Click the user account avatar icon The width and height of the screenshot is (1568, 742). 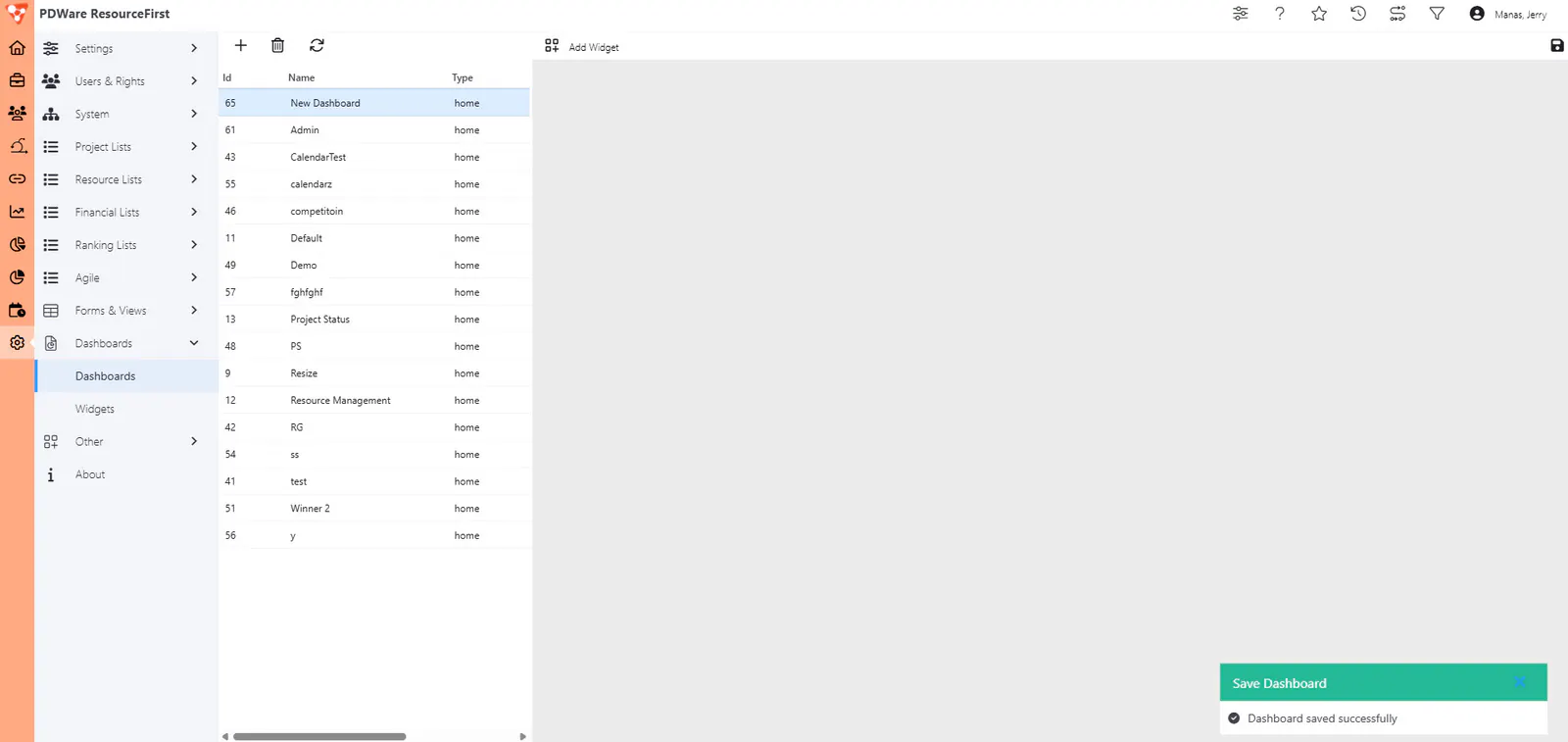1477,14
